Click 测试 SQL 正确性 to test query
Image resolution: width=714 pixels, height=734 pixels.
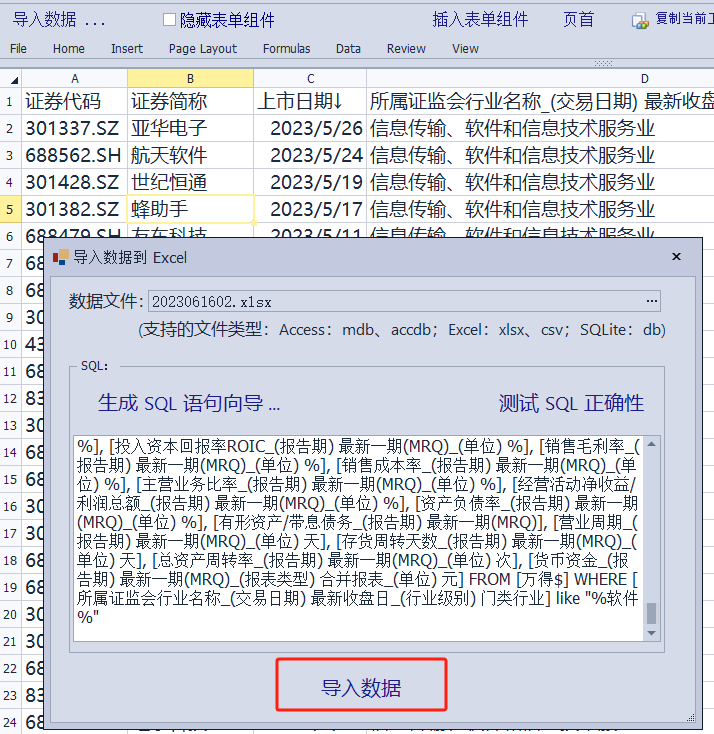[571, 403]
